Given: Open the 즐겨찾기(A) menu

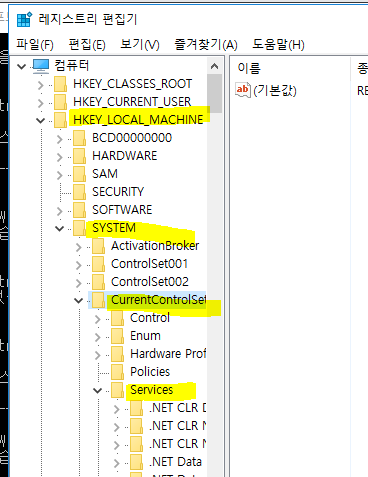Looking at the screenshot, I should [x=206, y=45].
